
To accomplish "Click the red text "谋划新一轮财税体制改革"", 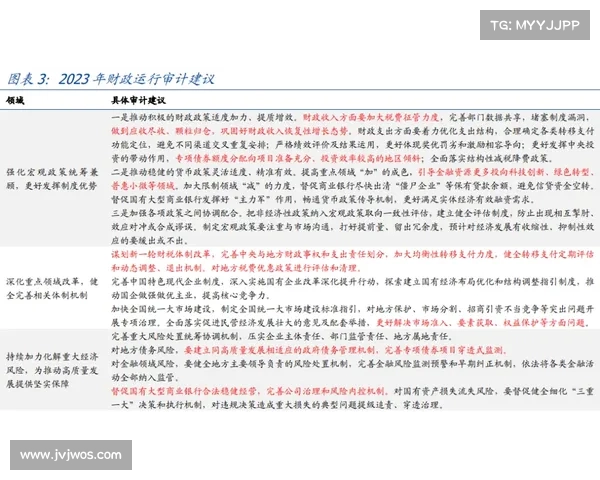I will 161,254.
